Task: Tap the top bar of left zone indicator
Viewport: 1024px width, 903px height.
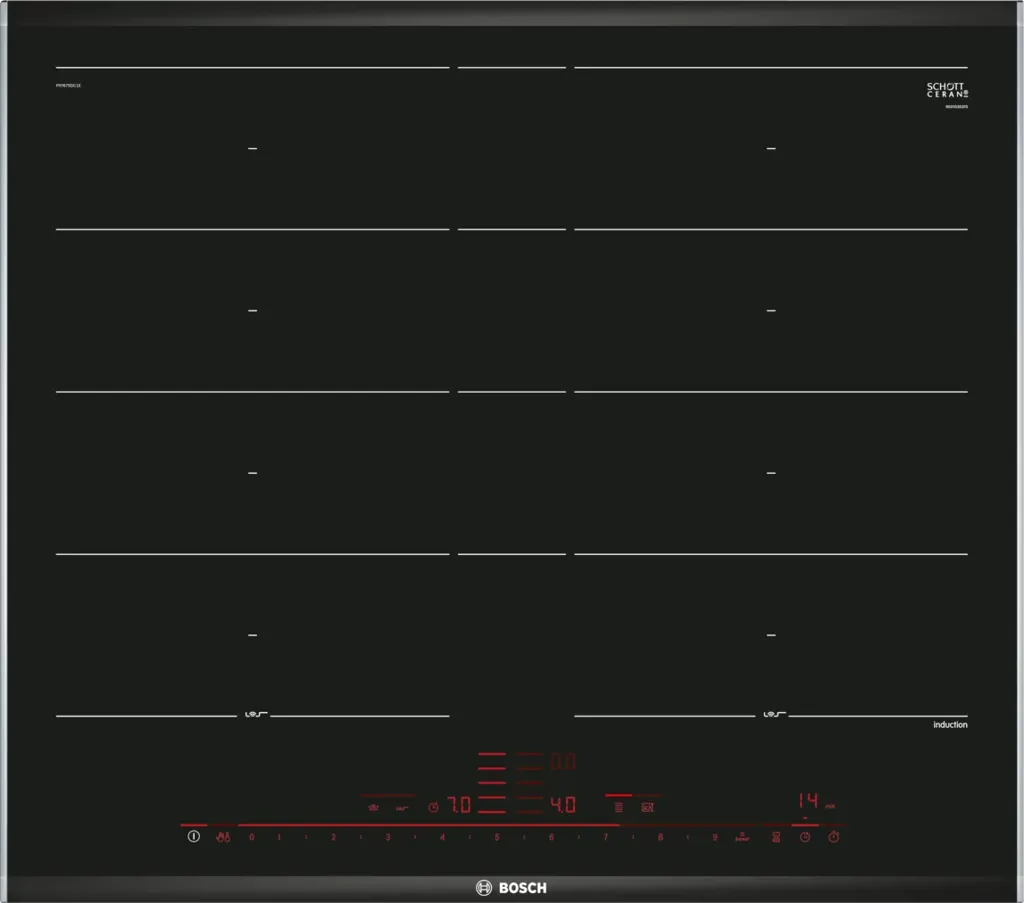Action: point(492,754)
